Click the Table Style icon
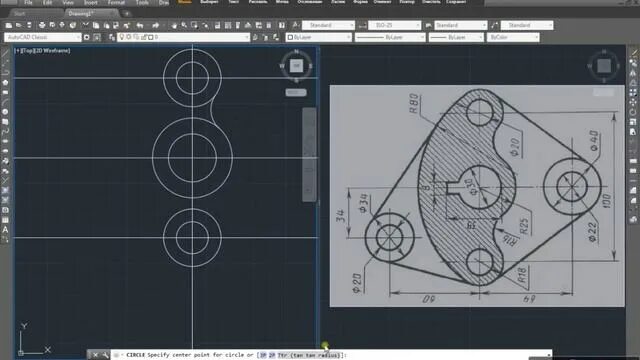The width and height of the screenshot is (640, 360). pyautogui.click(x=428, y=25)
